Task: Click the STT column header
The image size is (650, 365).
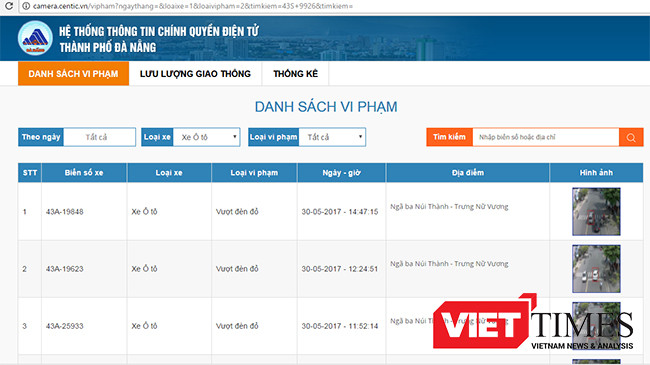Action: tap(30, 173)
